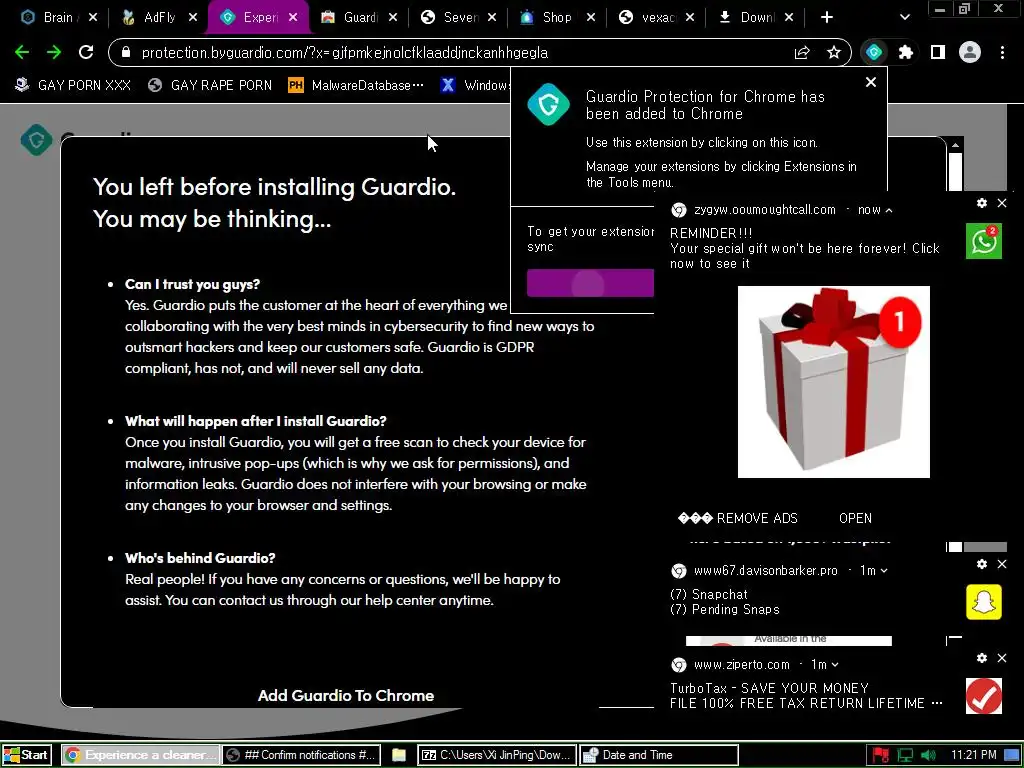Click the volume speaker tray icon
The image size is (1024, 768).
point(928,755)
